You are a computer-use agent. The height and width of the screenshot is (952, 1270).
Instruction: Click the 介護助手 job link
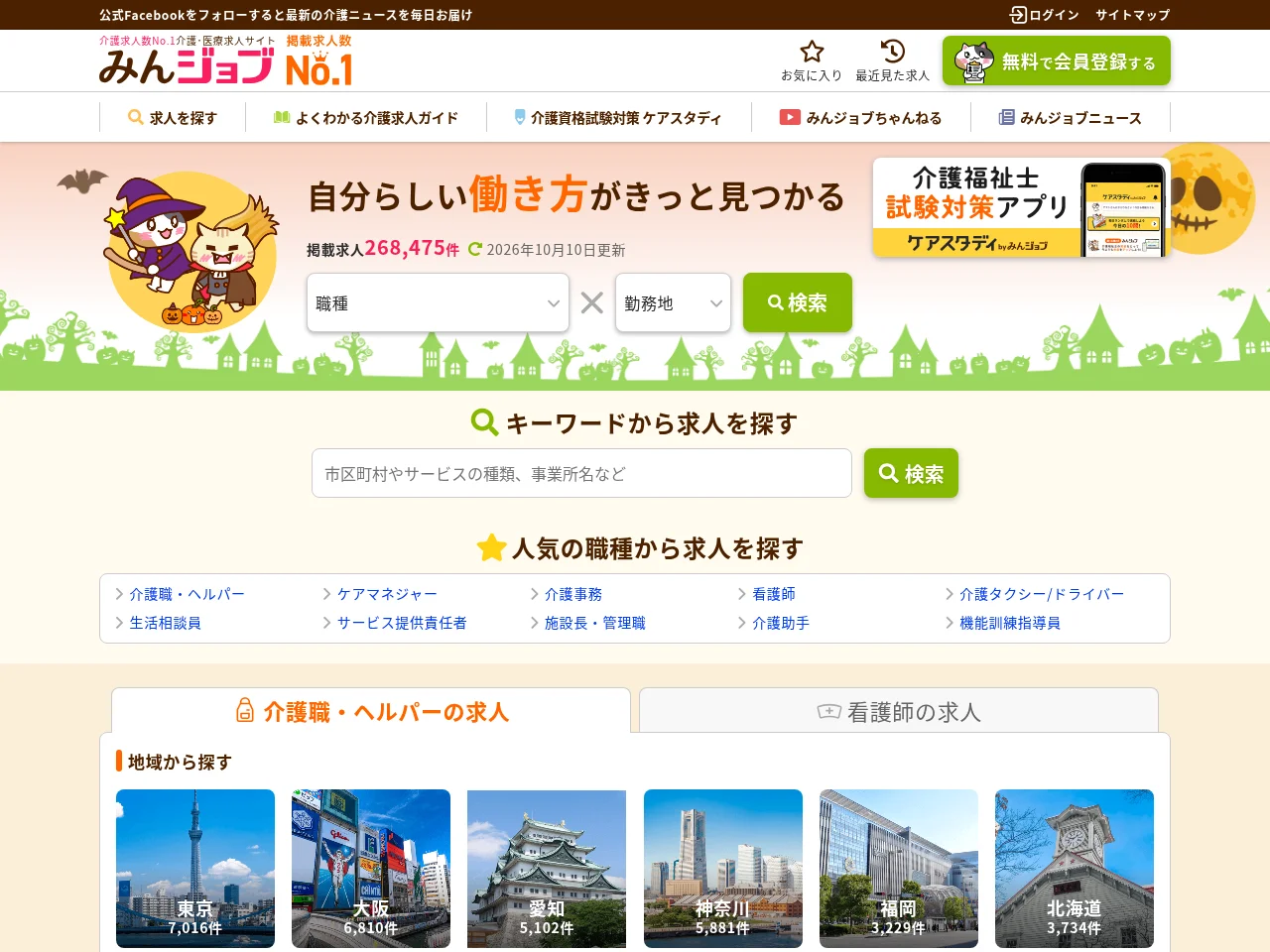coord(780,623)
